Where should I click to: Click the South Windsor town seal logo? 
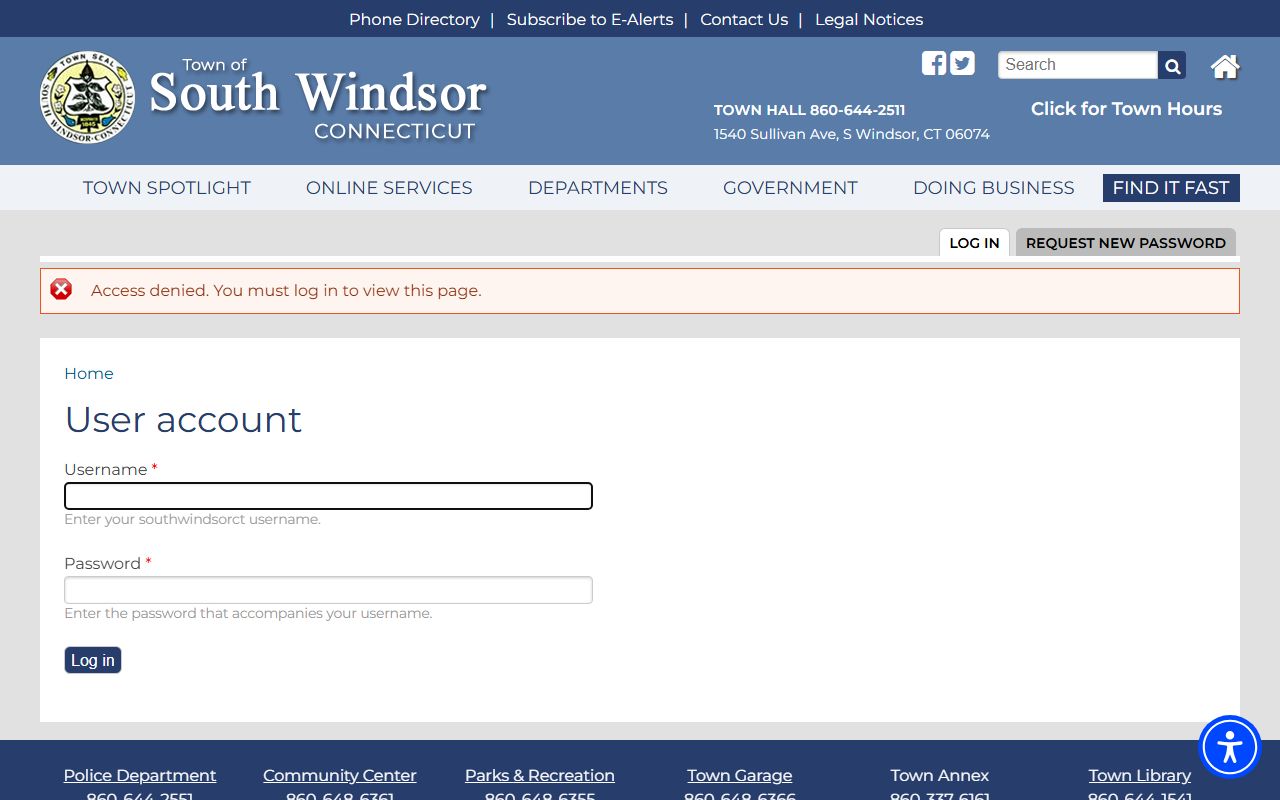click(88, 97)
